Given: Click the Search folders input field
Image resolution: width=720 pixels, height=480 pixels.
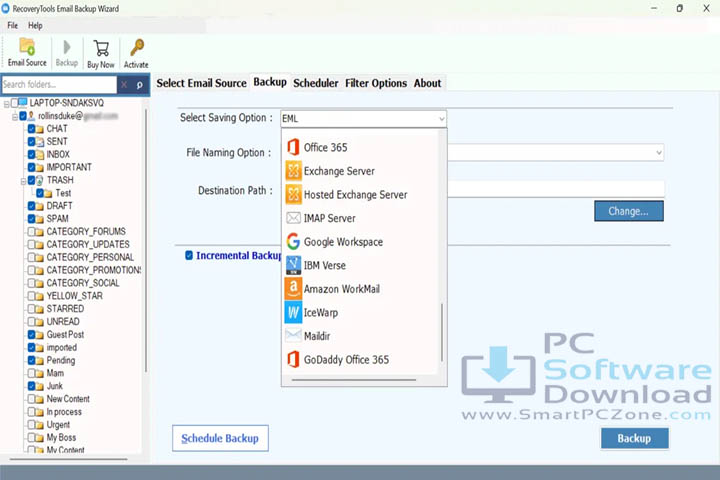Looking at the screenshot, I should pyautogui.click(x=59, y=85).
